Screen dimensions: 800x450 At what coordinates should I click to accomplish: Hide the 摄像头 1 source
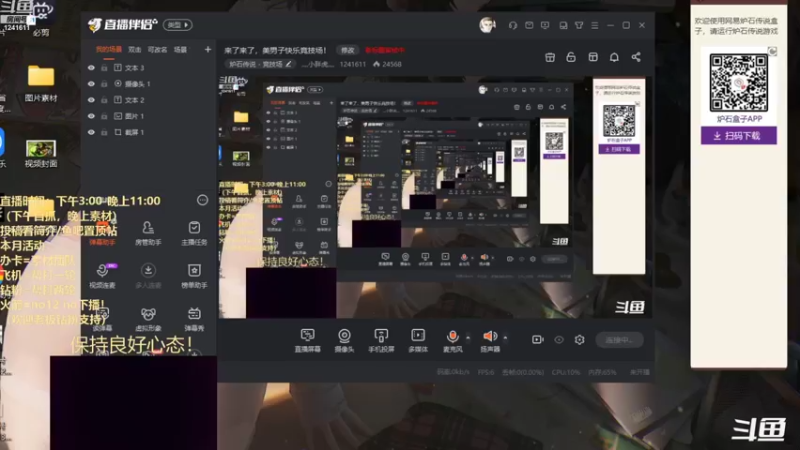pos(91,84)
